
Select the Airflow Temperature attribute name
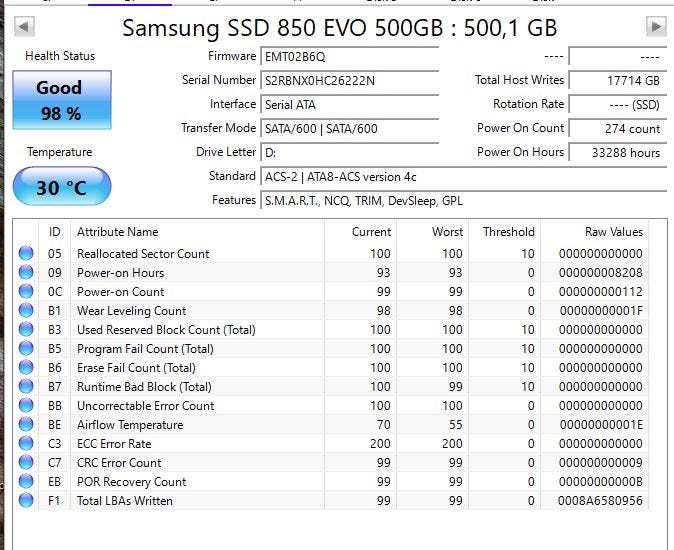pyautogui.click(x=130, y=425)
